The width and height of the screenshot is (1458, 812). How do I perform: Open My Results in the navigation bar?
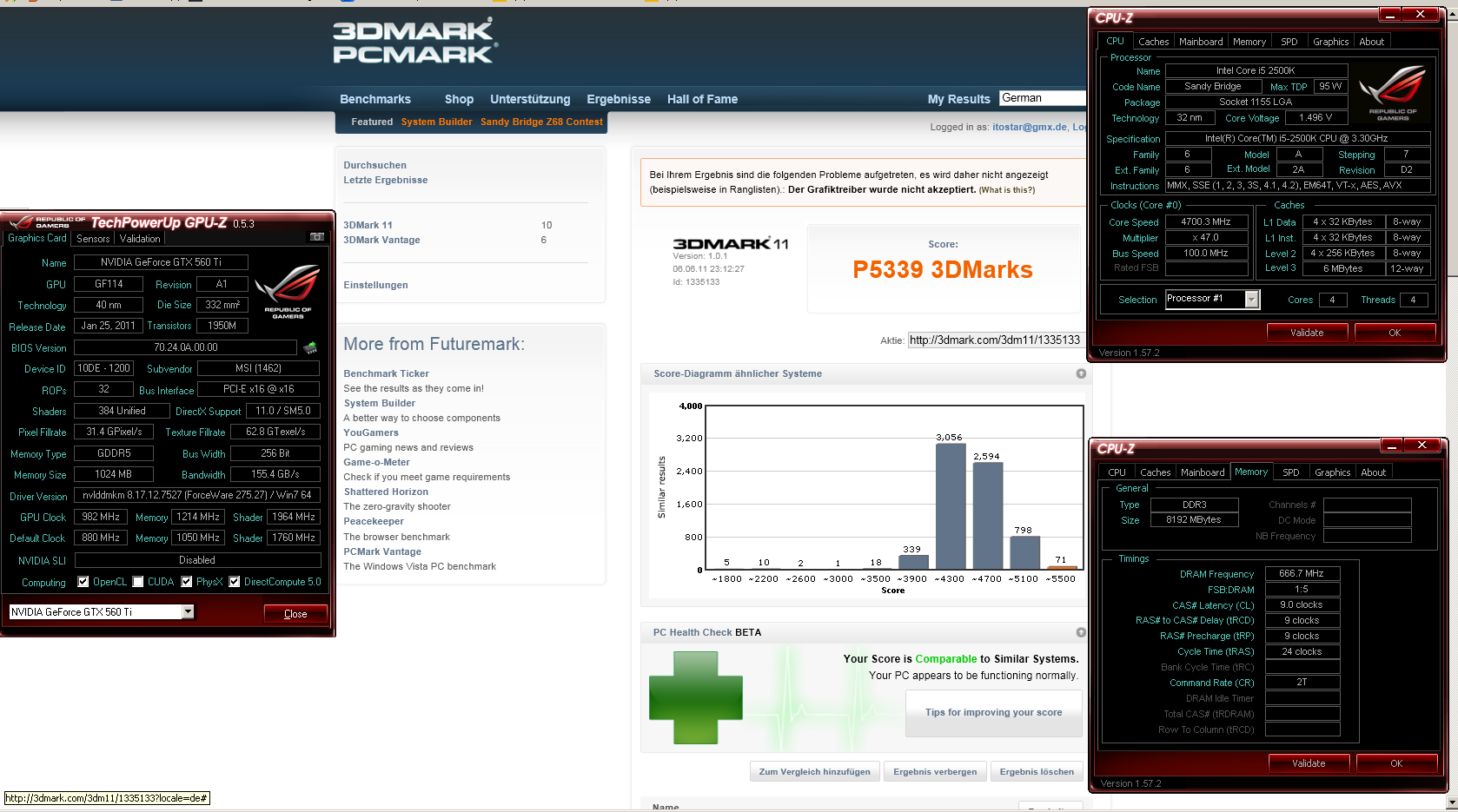(x=959, y=99)
